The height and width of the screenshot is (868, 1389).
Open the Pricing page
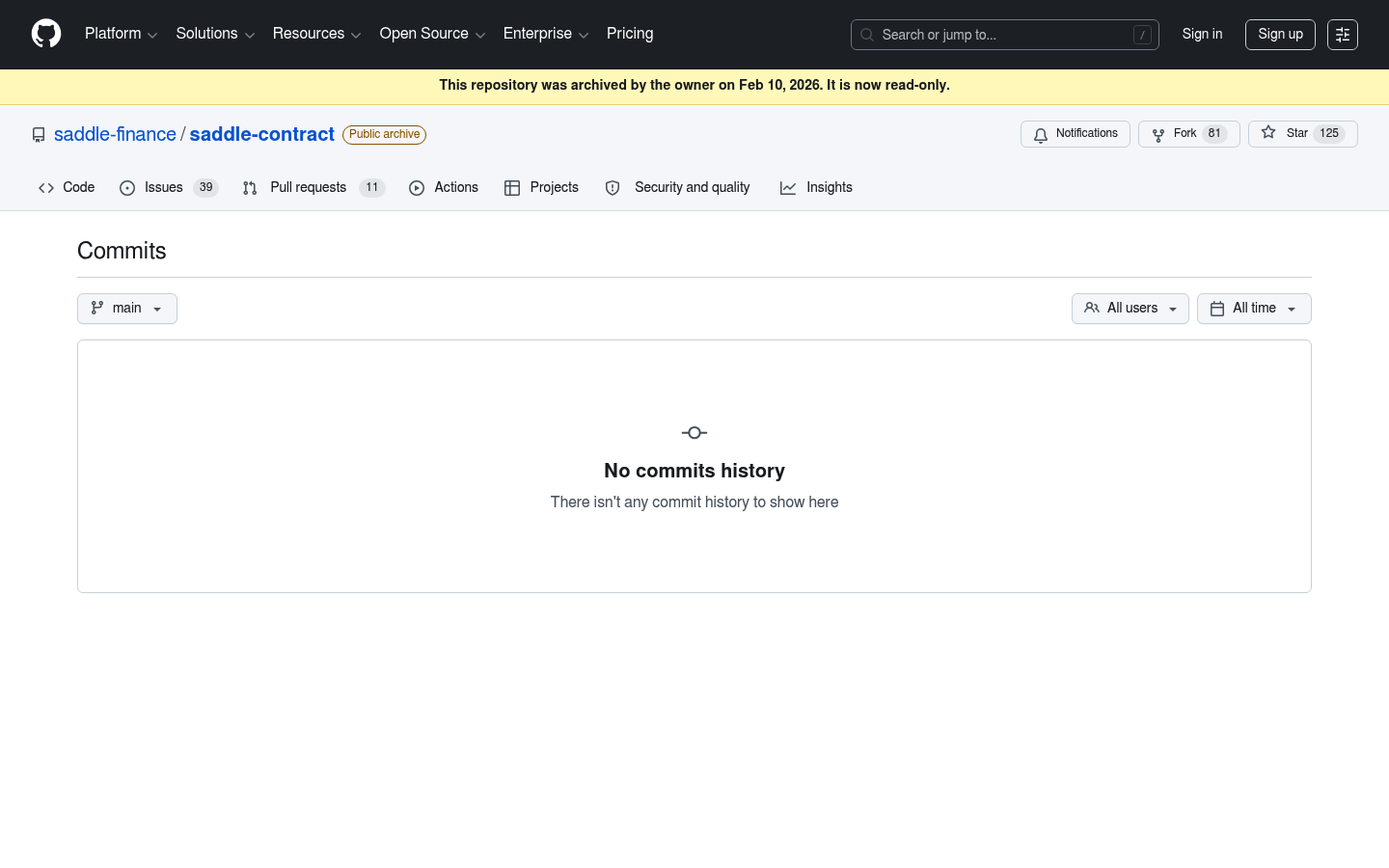pyautogui.click(x=630, y=34)
